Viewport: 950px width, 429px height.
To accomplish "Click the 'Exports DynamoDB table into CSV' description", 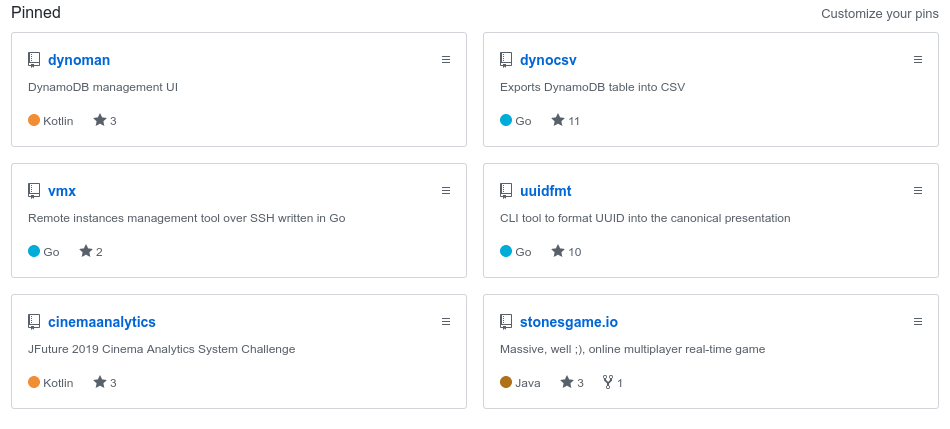I will [x=593, y=87].
